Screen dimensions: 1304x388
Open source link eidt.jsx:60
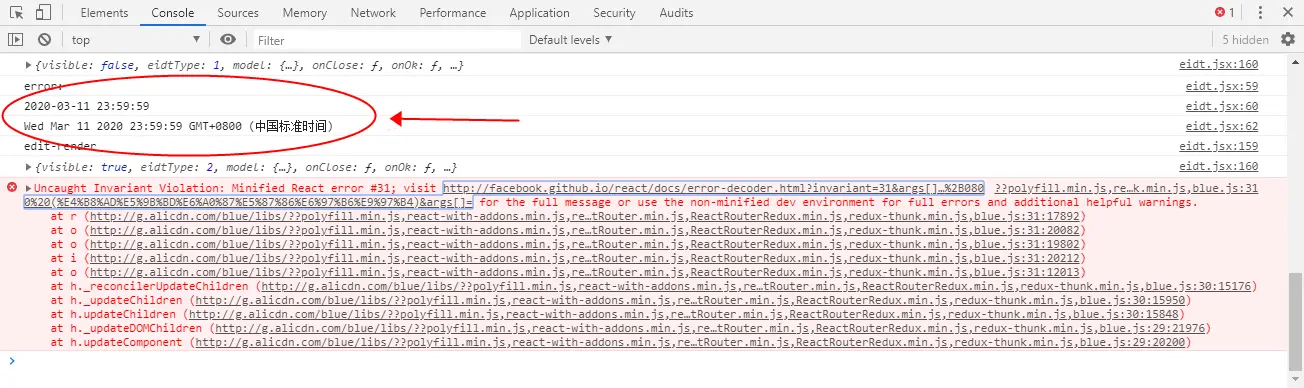tap(1222, 106)
